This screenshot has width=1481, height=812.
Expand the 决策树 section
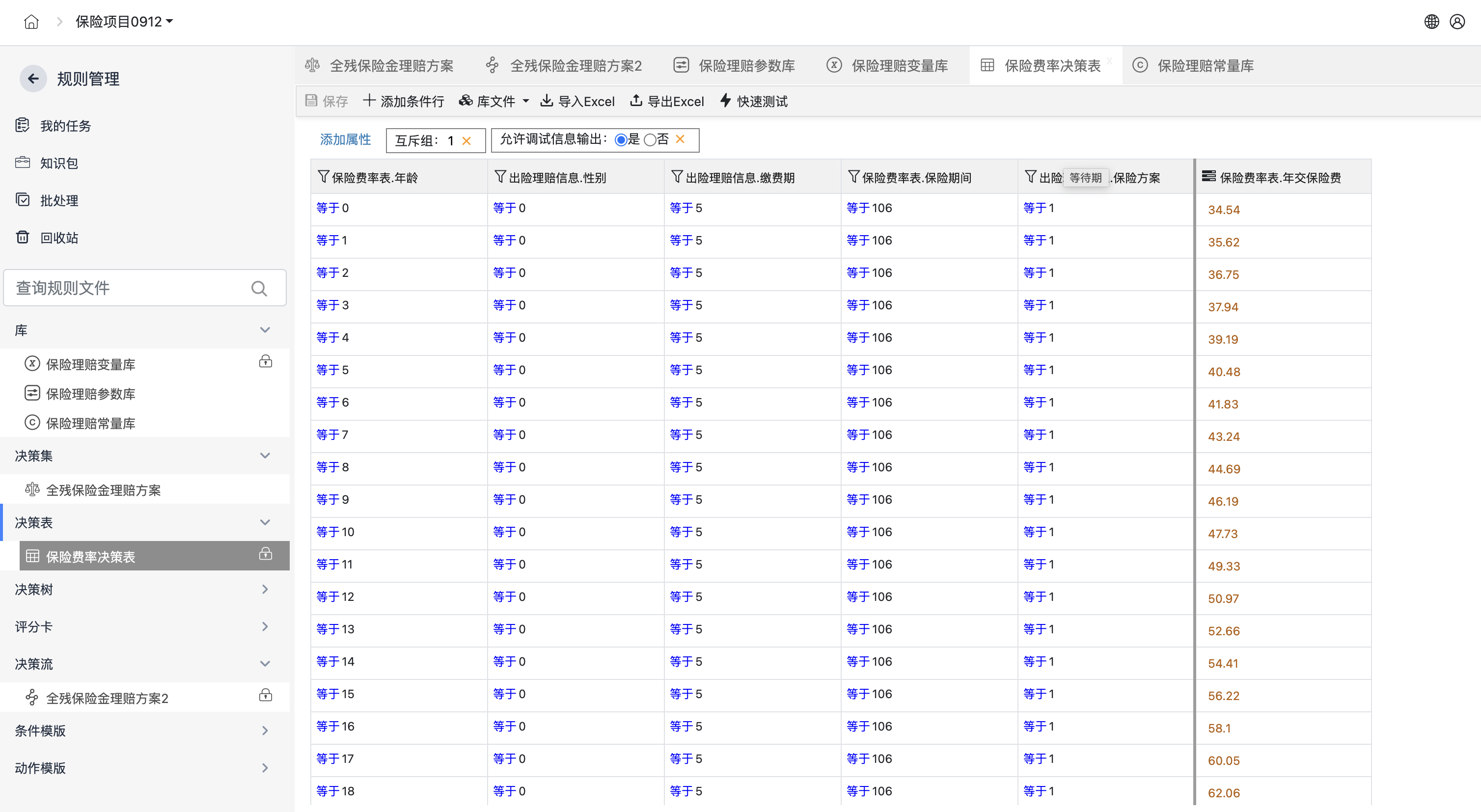265,589
